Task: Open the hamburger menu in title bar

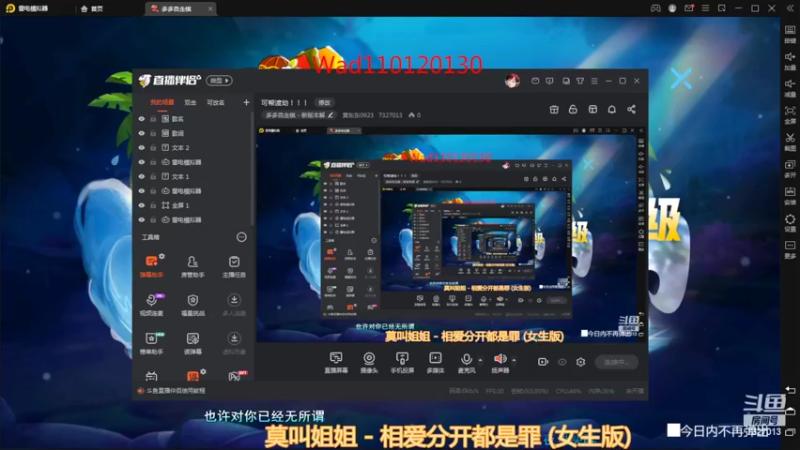Action: (x=594, y=81)
